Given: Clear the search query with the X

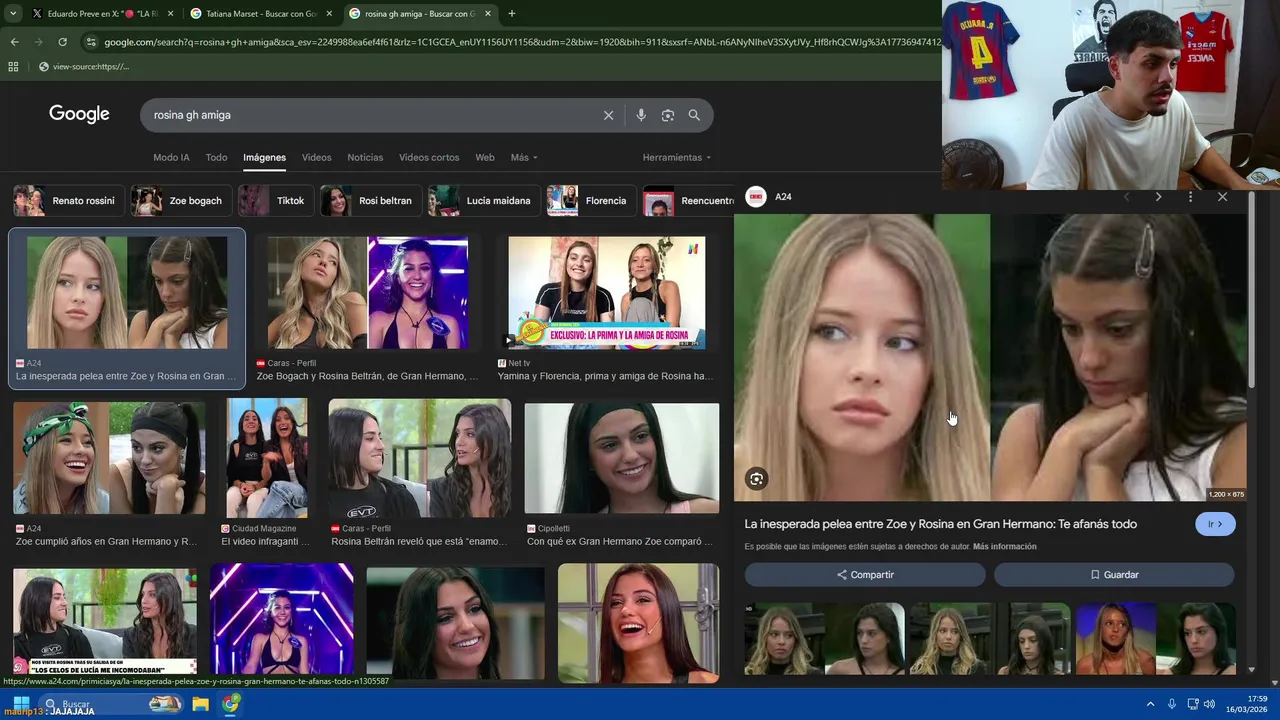Looking at the screenshot, I should click(608, 115).
